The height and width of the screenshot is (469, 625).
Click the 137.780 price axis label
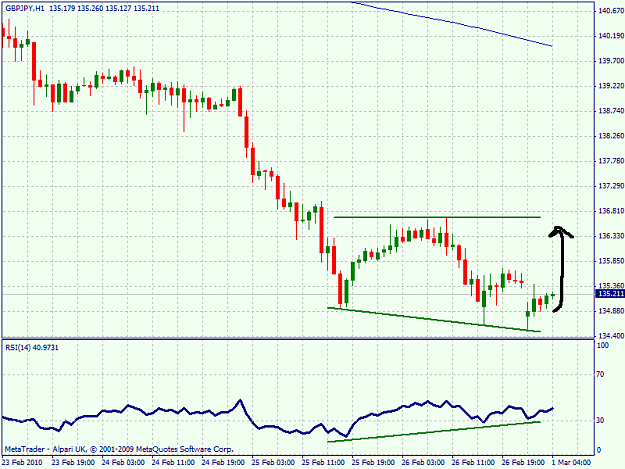(x=611, y=161)
